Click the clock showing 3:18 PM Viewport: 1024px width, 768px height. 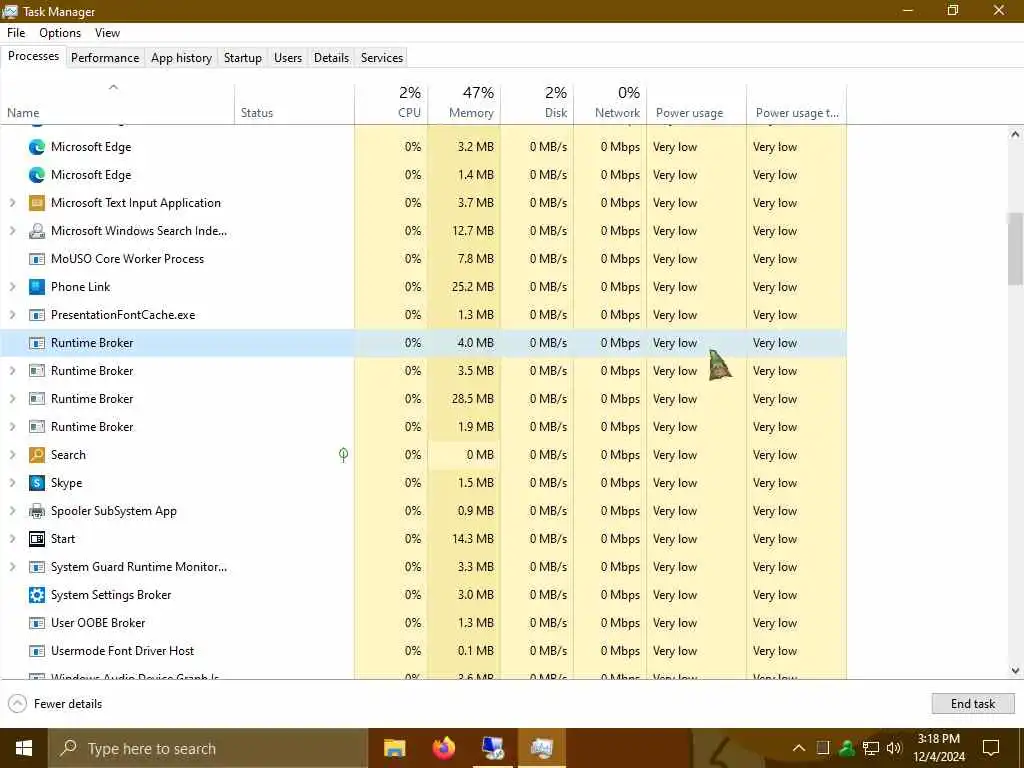[938, 739]
